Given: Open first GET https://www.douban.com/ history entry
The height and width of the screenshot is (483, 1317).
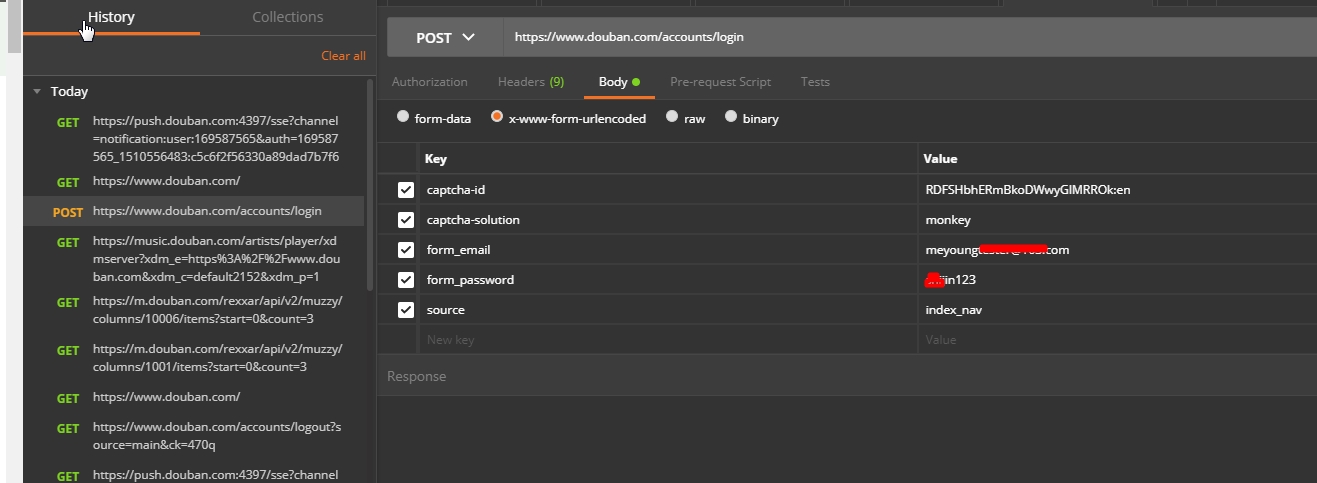Looking at the screenshot, I should coord(196,182).
